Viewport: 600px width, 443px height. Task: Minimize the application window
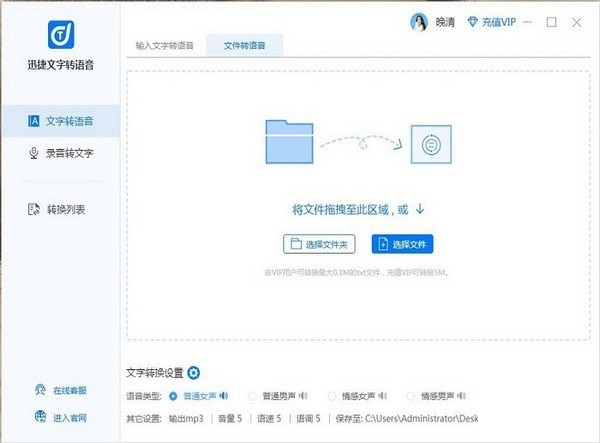coord(527,22)
